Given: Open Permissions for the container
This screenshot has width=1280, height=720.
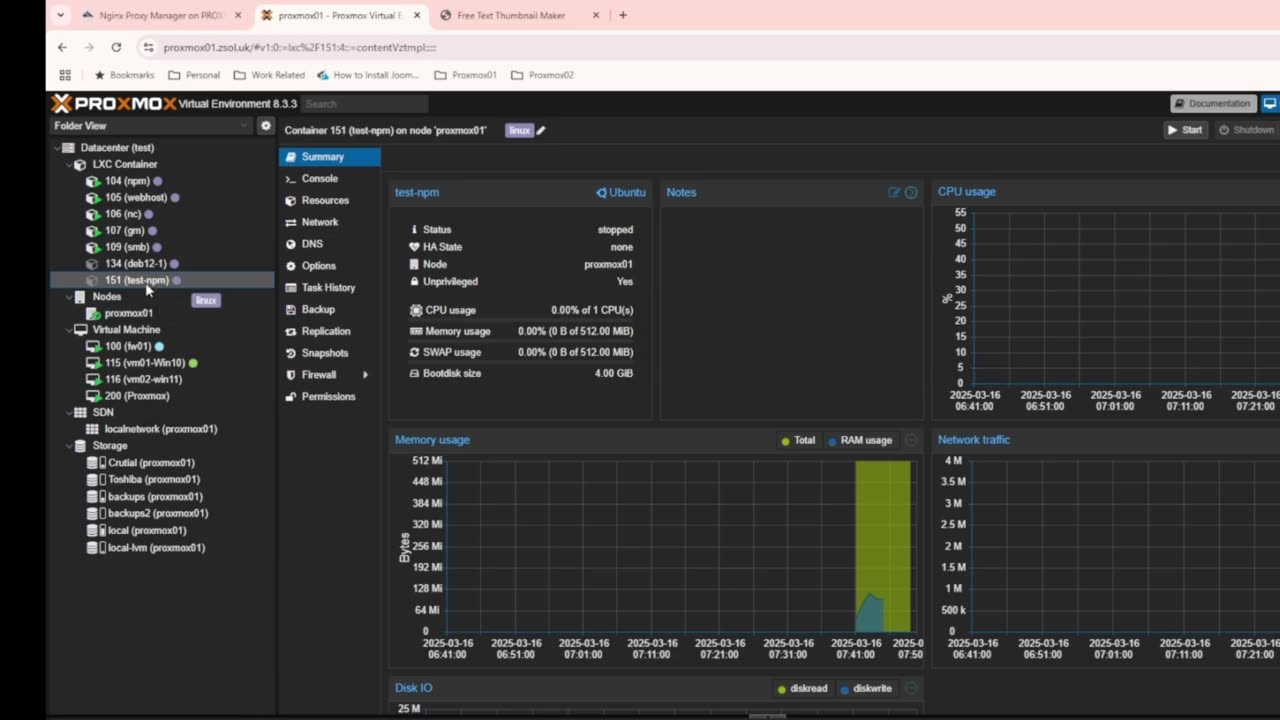Looking at the screenshot, I should click(x=329, y=397).
